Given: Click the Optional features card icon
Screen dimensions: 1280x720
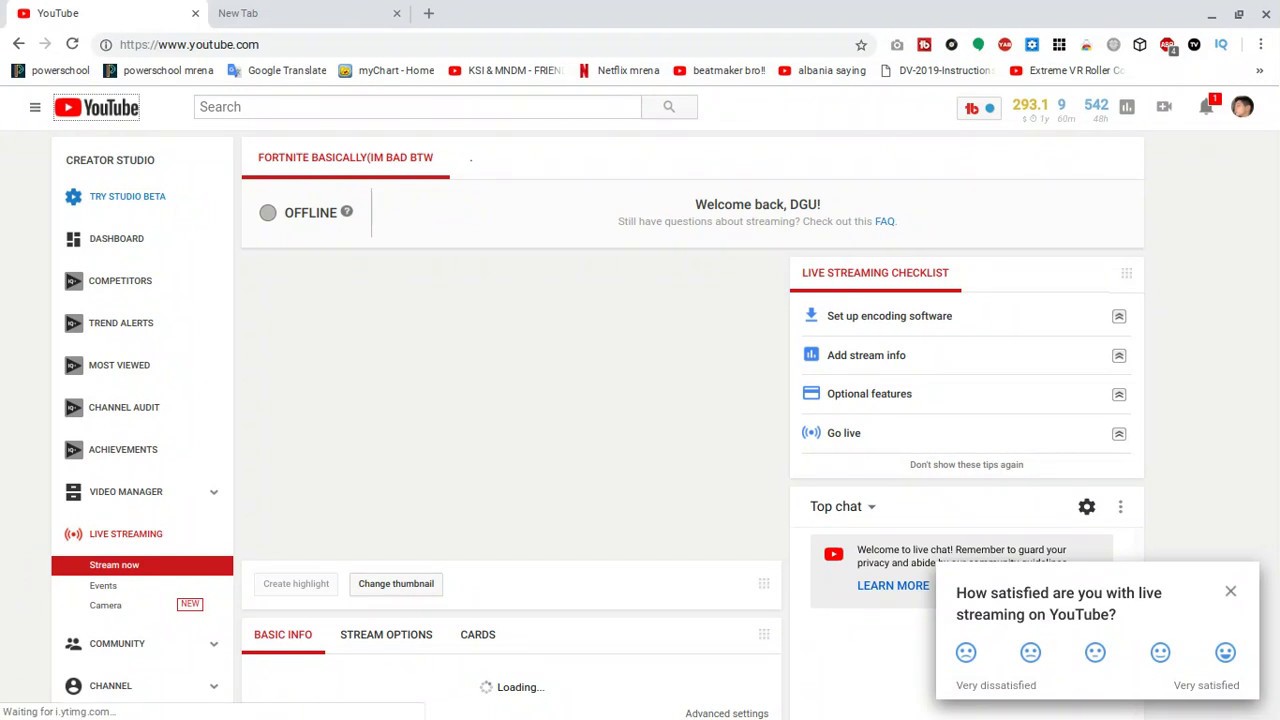Looking at the screenshot, I should pyautogui.click(x=811, y=393).
